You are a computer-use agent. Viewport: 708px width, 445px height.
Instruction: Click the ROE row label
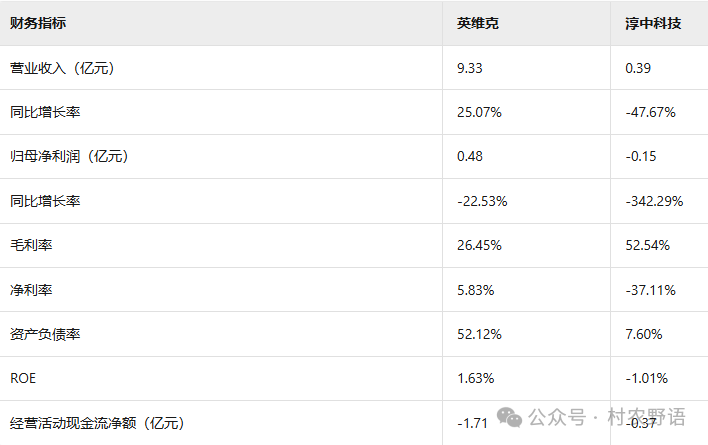pos(23,378)
